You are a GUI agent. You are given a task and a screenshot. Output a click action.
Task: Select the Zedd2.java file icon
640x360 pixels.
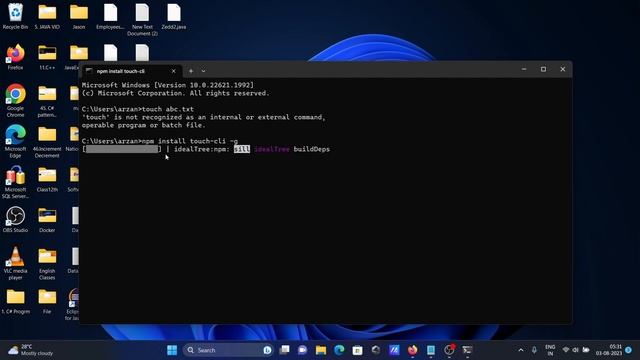point(173,16)
